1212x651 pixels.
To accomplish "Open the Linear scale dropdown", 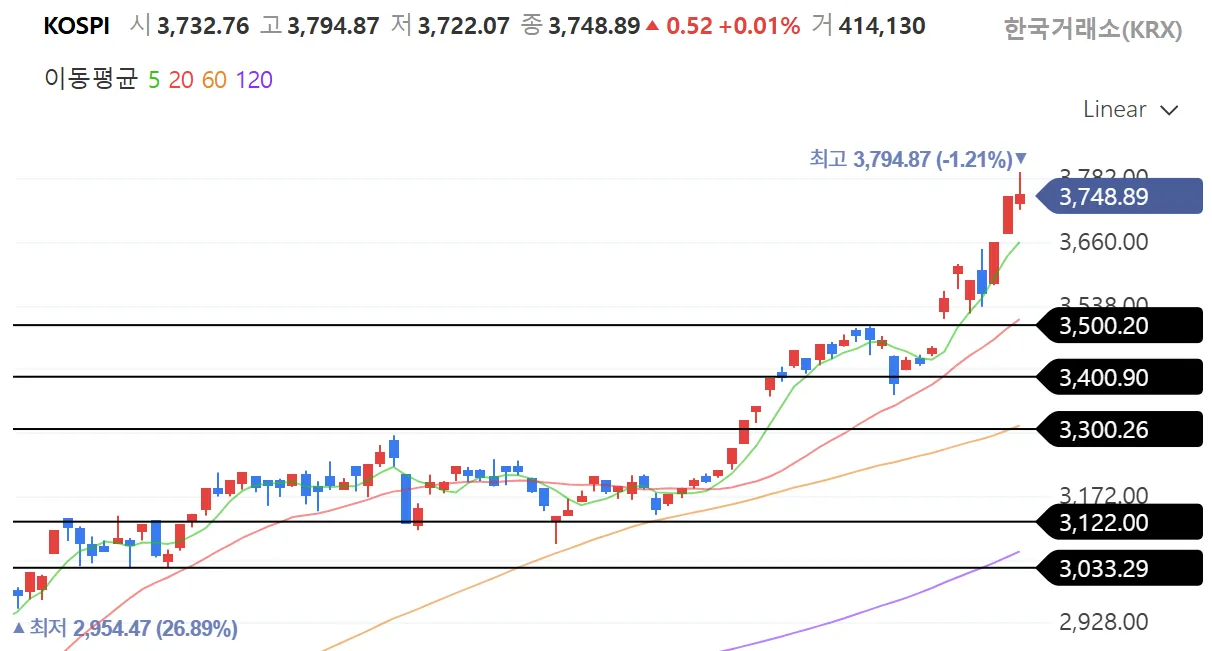I will point(1131,110).
